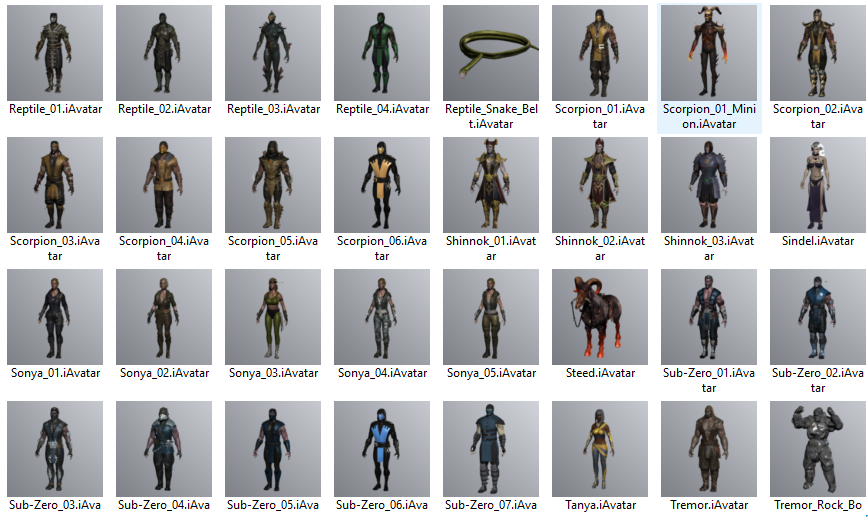Select the Scorpion_01.iAvatar thumbnail
Viewport: 868px width, 517px height.
click(x=600, y=53)
